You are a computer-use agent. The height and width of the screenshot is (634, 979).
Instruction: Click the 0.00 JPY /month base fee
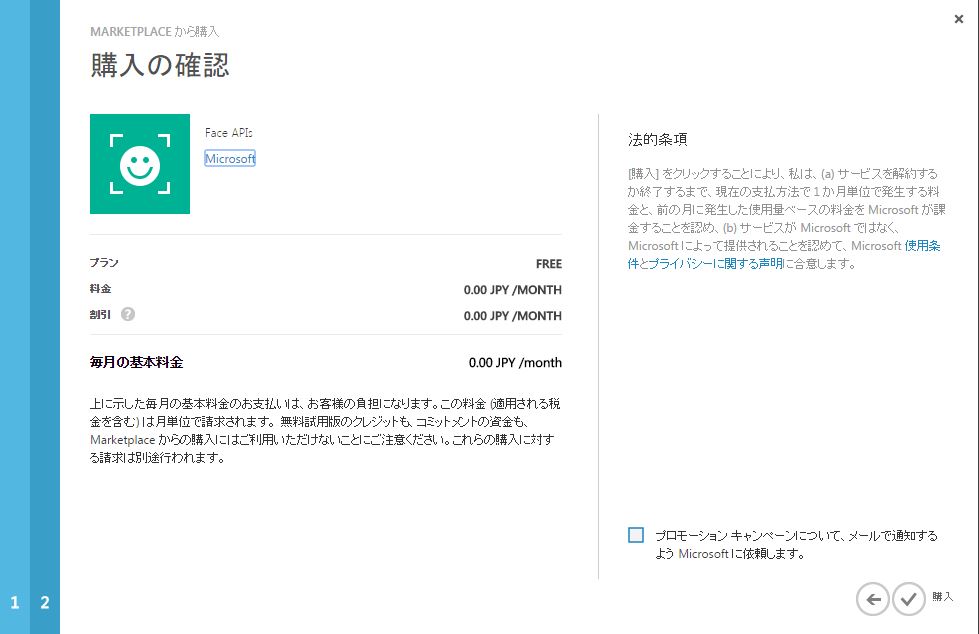pos(515,362)
